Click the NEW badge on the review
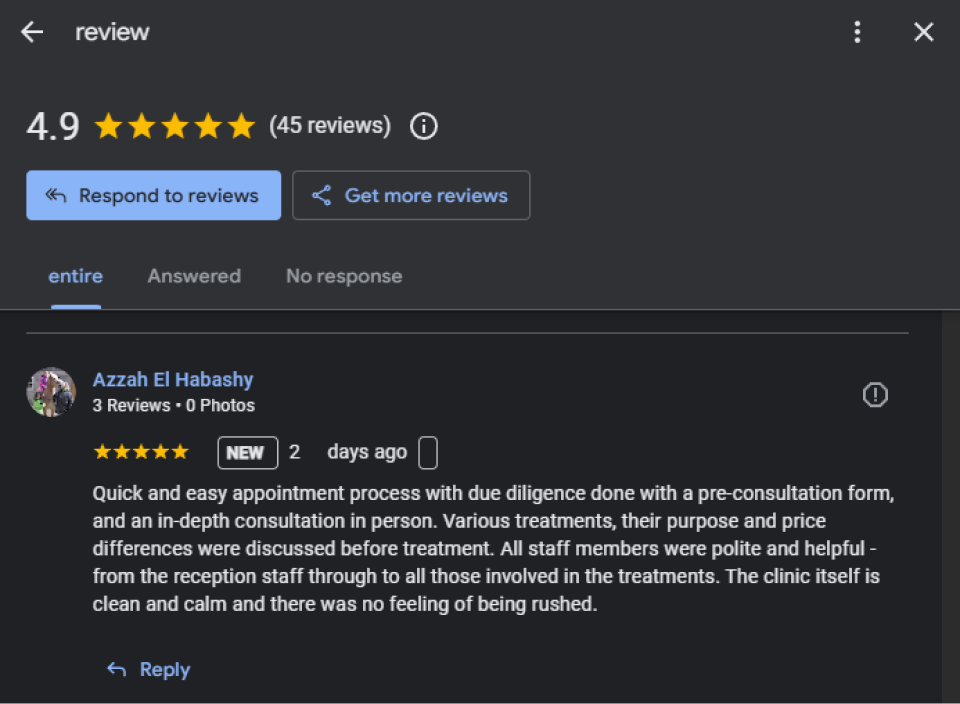 [x=247, y=453]
